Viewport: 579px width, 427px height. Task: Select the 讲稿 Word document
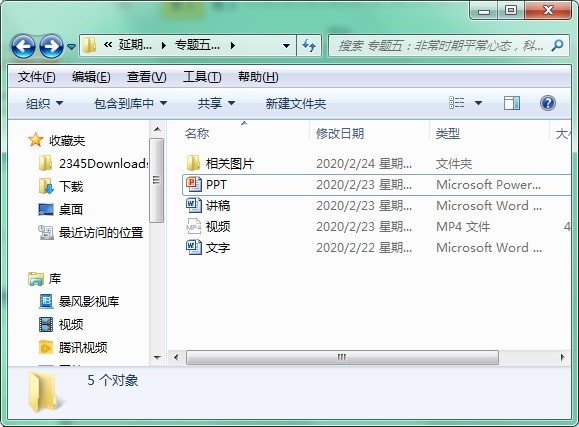[376, 205]
